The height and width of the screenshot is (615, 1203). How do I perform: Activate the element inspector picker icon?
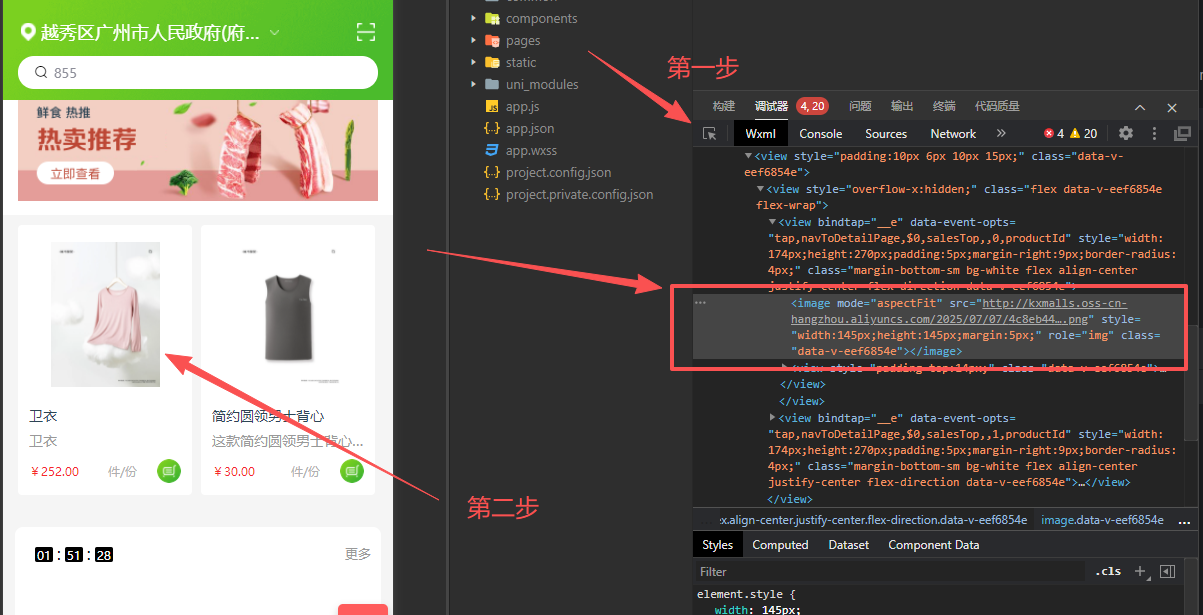point(710,133)
